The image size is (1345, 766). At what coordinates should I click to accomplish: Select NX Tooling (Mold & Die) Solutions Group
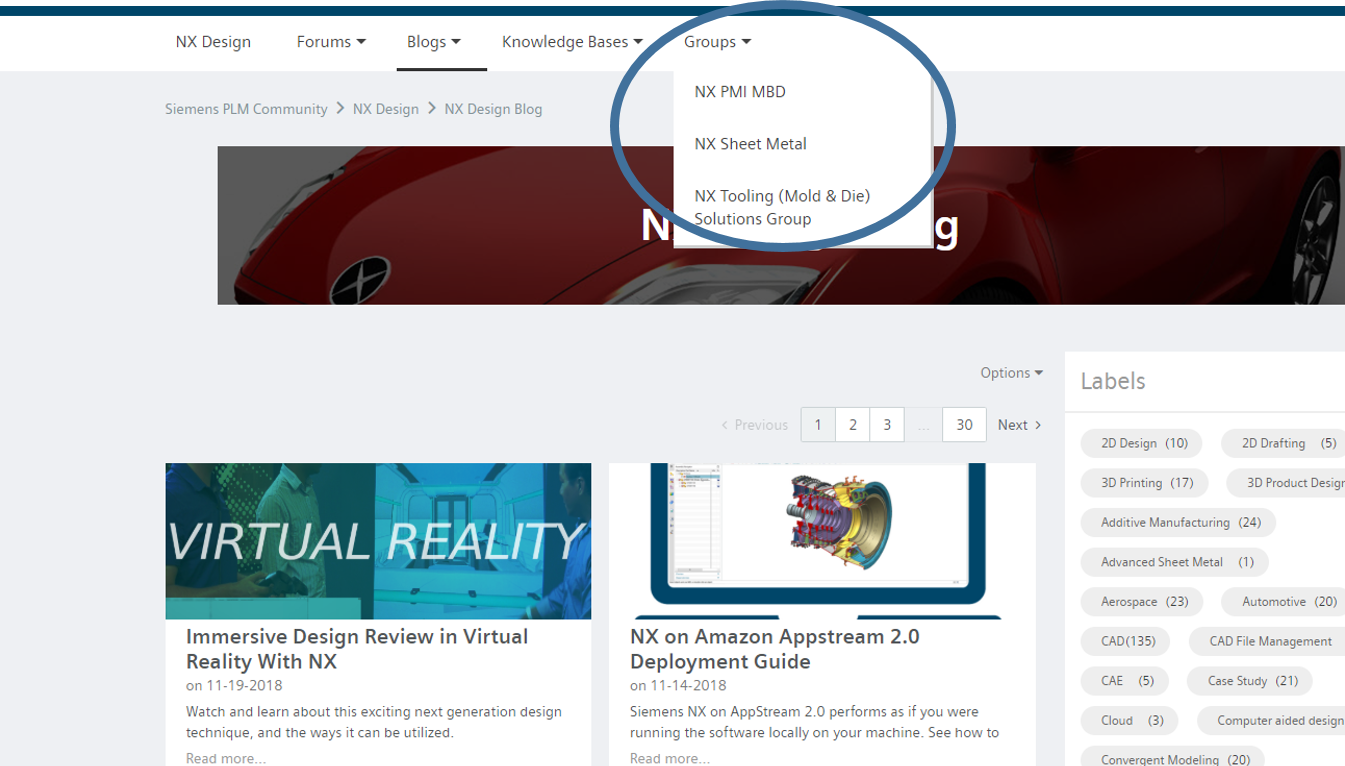[x=782, y=207]
